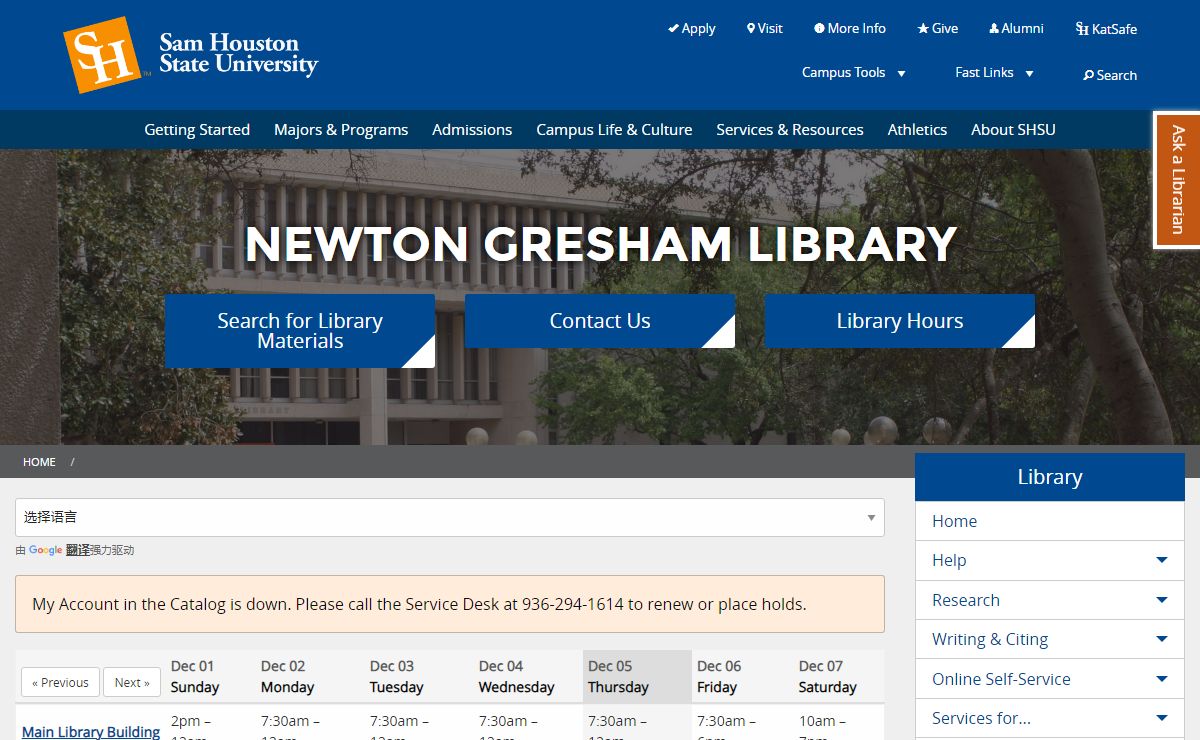
Task: Open Ask a Librarian side tab
Action: coord(1177,179)
